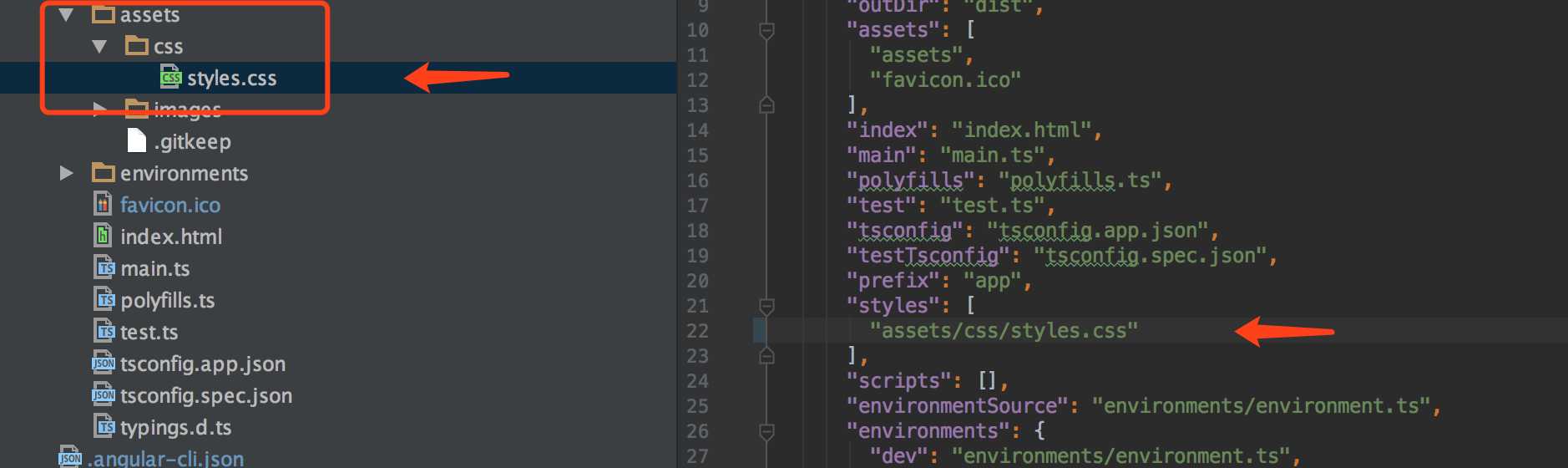Open index.html from the tree
This screenshot has width=1568, height=468.
pyautogui.click(x=171, y=237)
